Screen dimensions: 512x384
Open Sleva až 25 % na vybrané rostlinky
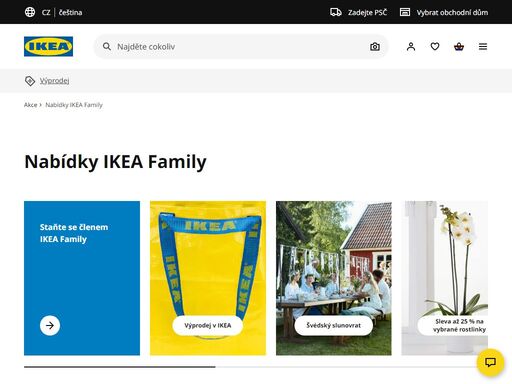click(454, 325)
